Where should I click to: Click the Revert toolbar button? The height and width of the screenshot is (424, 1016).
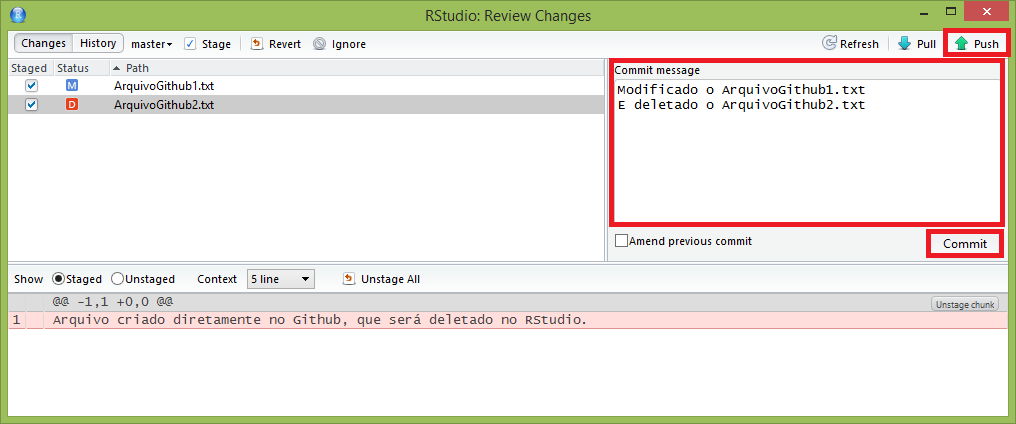[276, 44]
